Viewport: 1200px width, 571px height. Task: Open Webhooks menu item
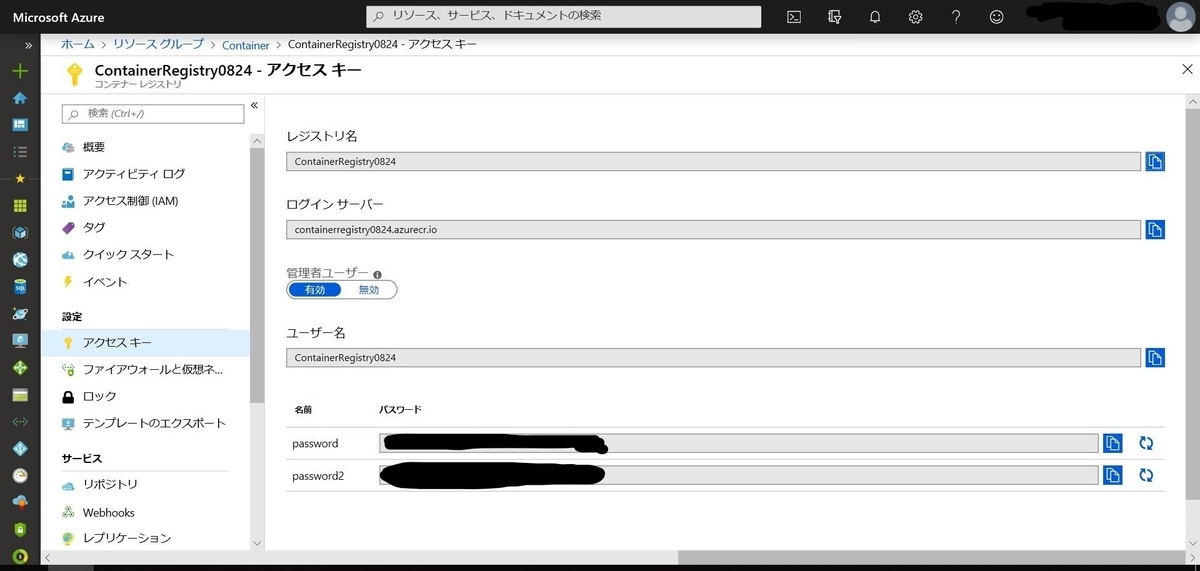(x=145, y=512)
